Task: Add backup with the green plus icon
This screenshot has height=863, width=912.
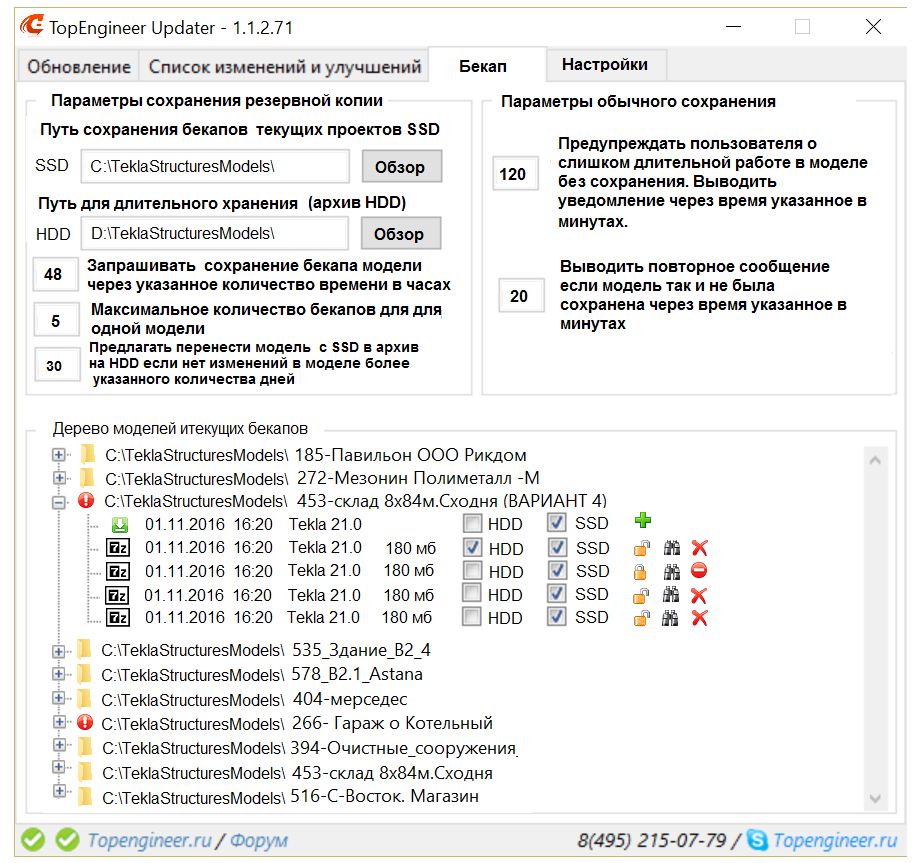Action: point(643,520)
